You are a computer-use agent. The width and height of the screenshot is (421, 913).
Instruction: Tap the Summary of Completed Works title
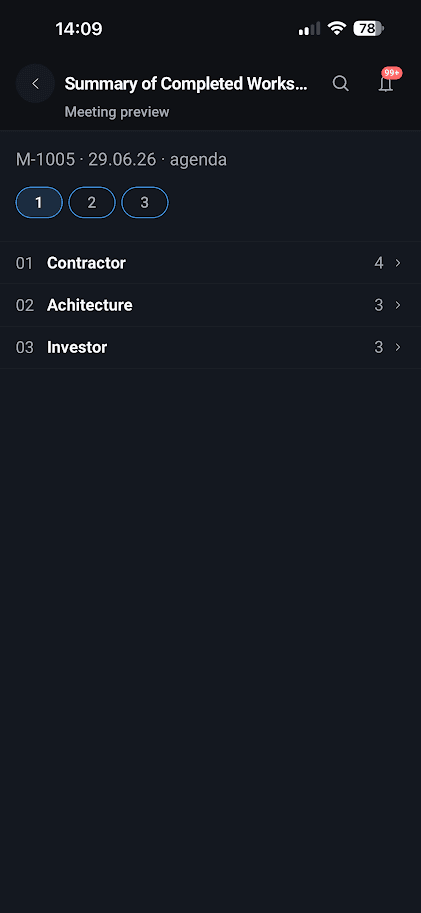pos(186,84)
